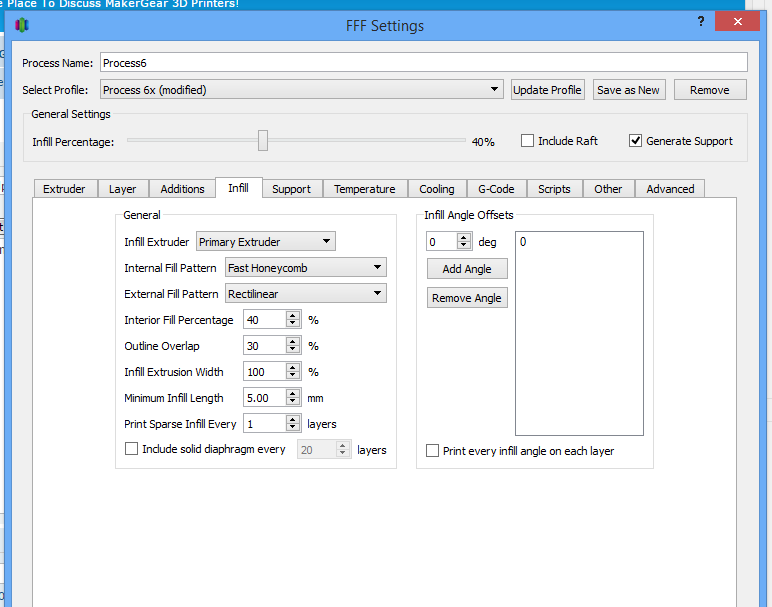Increase infill angle degree with up arrow
772x607 pixels.
pos(464,238)
